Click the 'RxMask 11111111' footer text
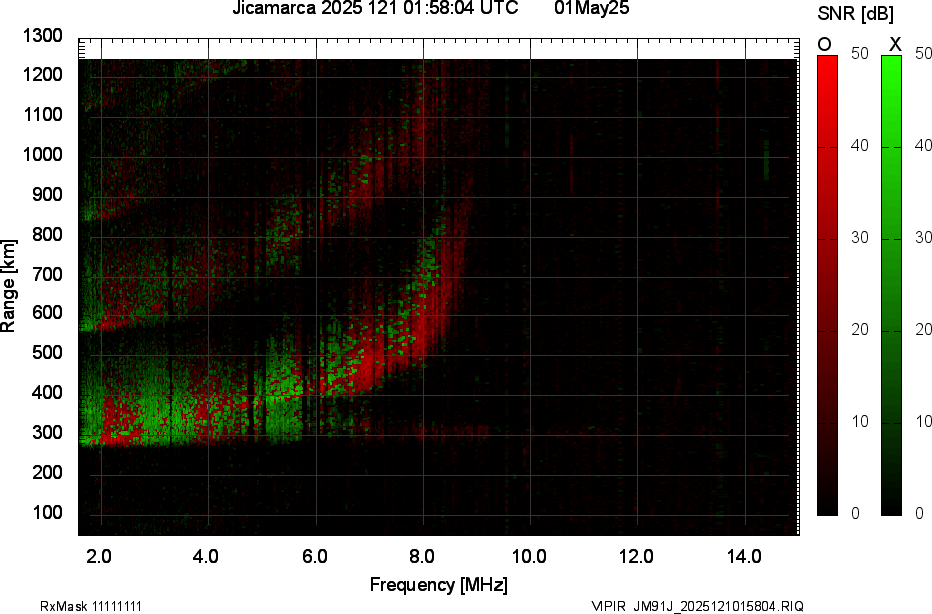The width and height of the screenshot is (932, 614). tap(91, 606)
